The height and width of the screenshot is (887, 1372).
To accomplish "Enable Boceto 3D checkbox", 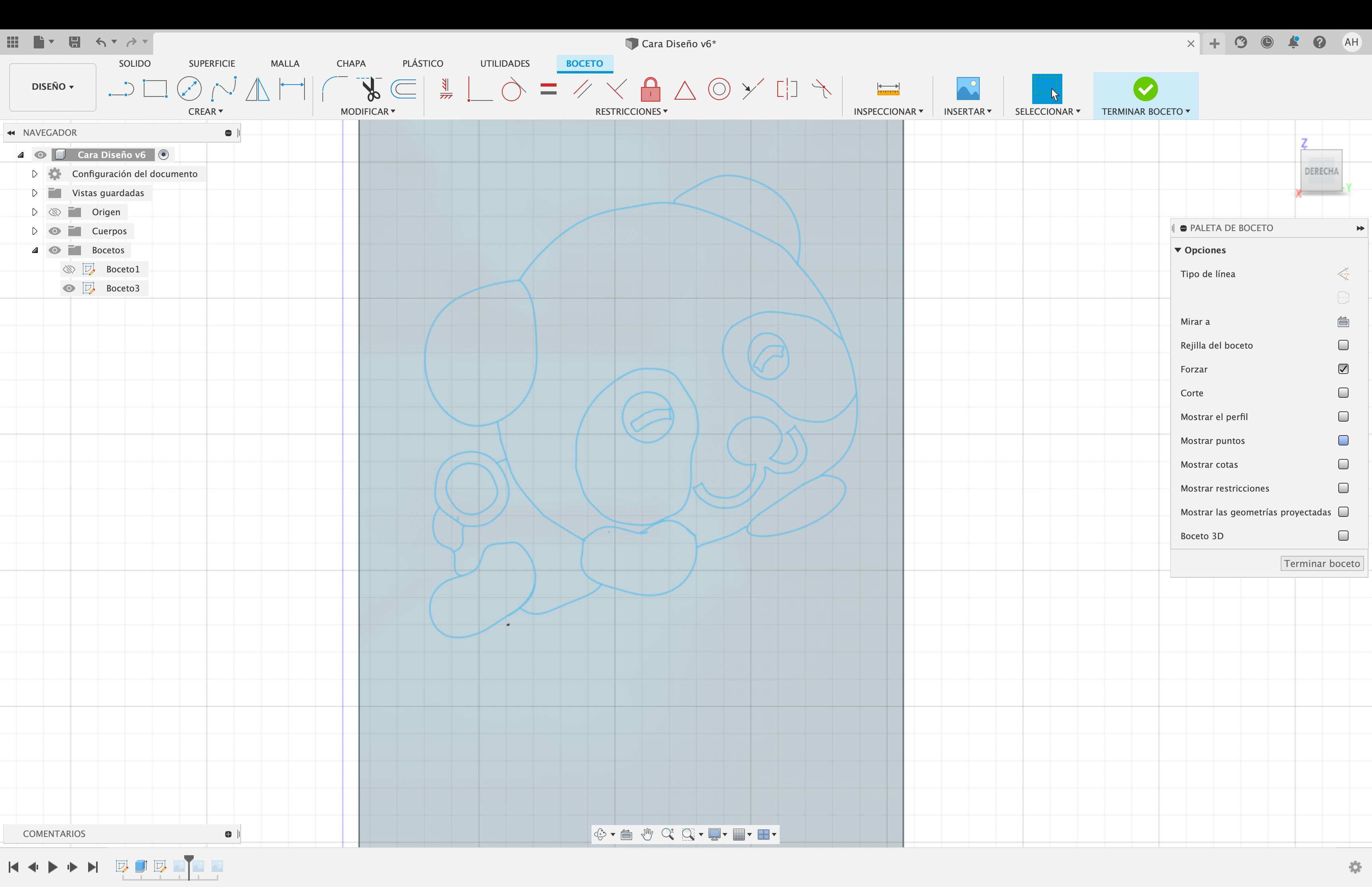I will 1343,536.
